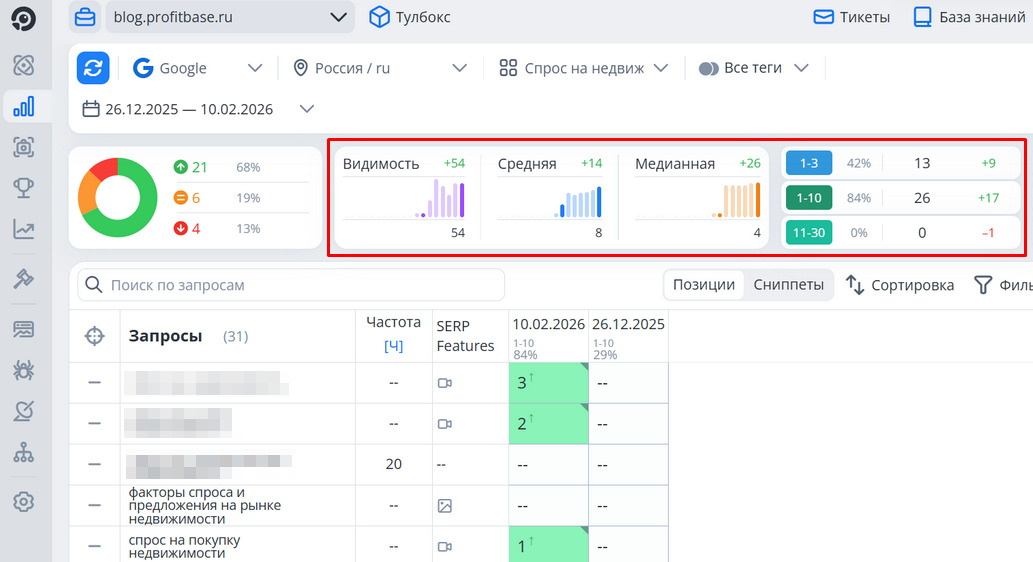The height and width of the screenshot is (562, 1033).
Task: Open settings gear in sidebar
Action: tap(25, 501)
